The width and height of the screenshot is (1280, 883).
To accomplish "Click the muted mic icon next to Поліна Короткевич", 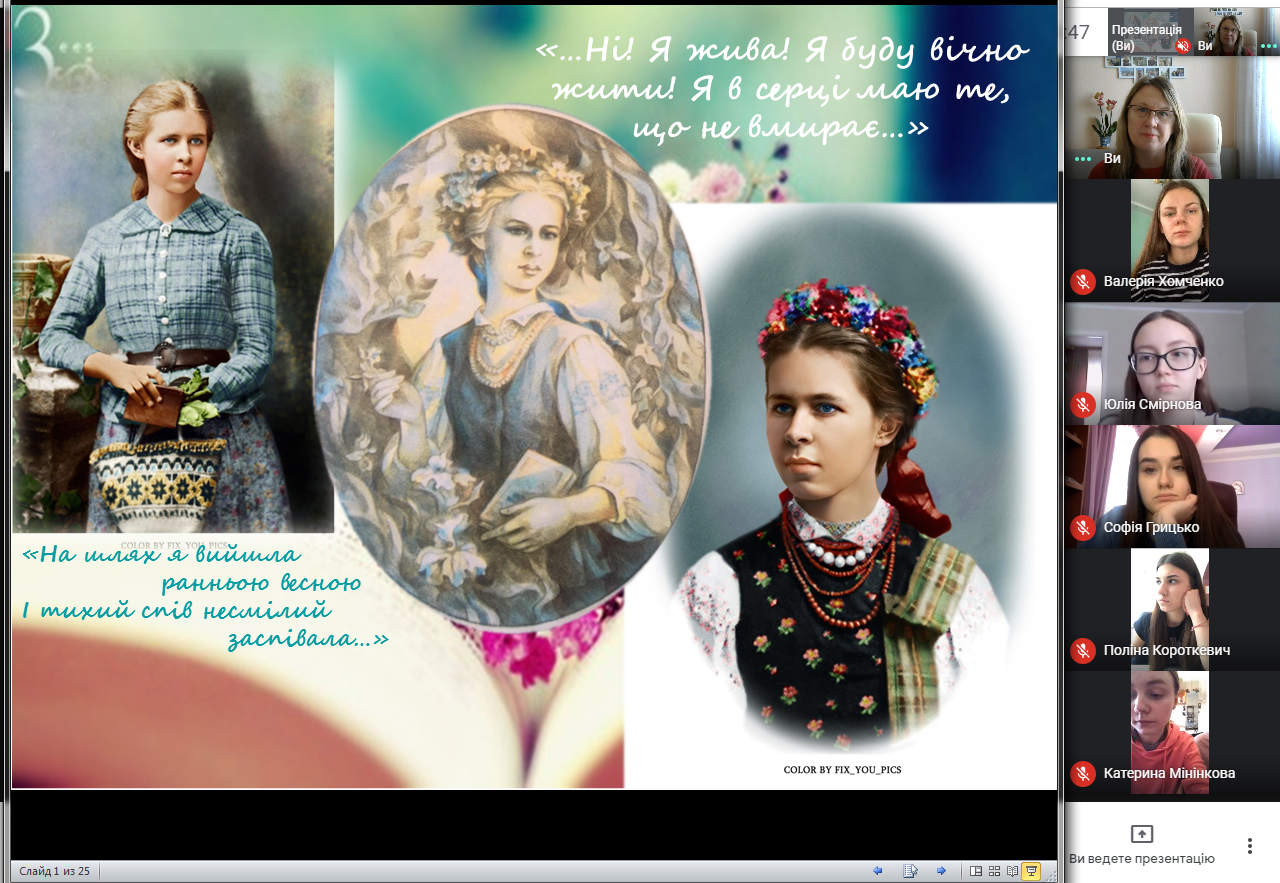I will point(1083,651).
